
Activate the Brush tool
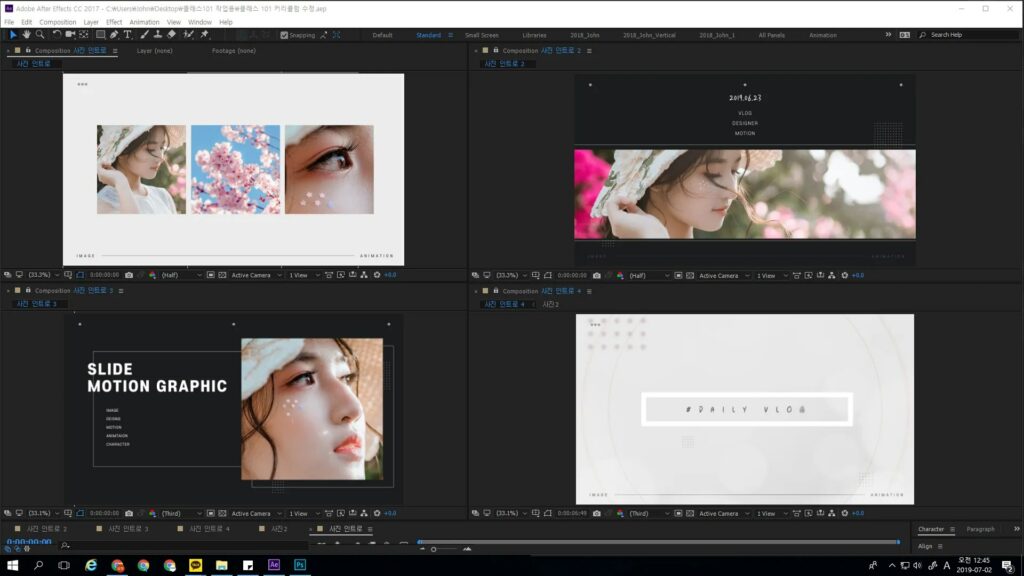click(144, 35)
